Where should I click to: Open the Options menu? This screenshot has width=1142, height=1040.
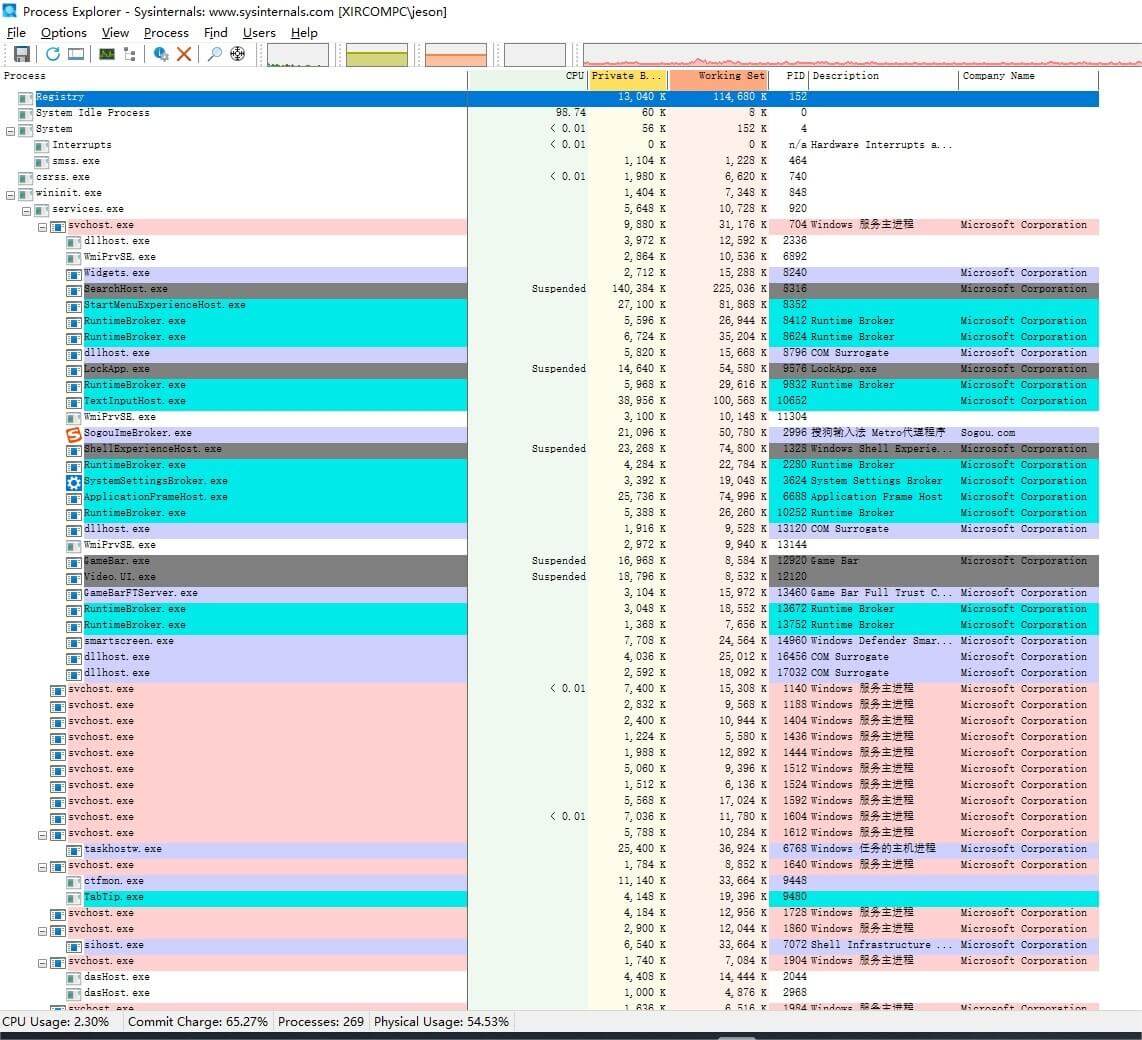(64, 33)
